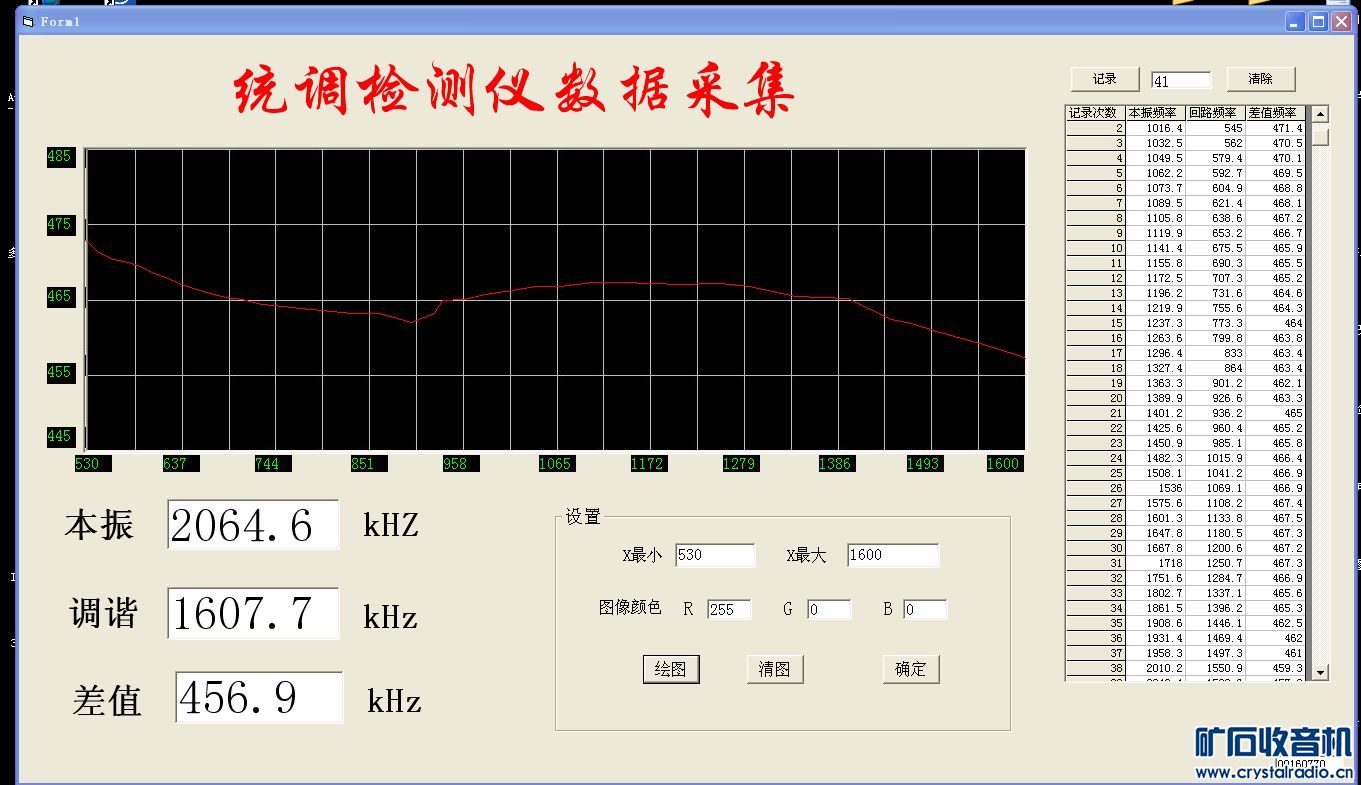
Task: Select the X最大 input field
Action: (892, 555)
